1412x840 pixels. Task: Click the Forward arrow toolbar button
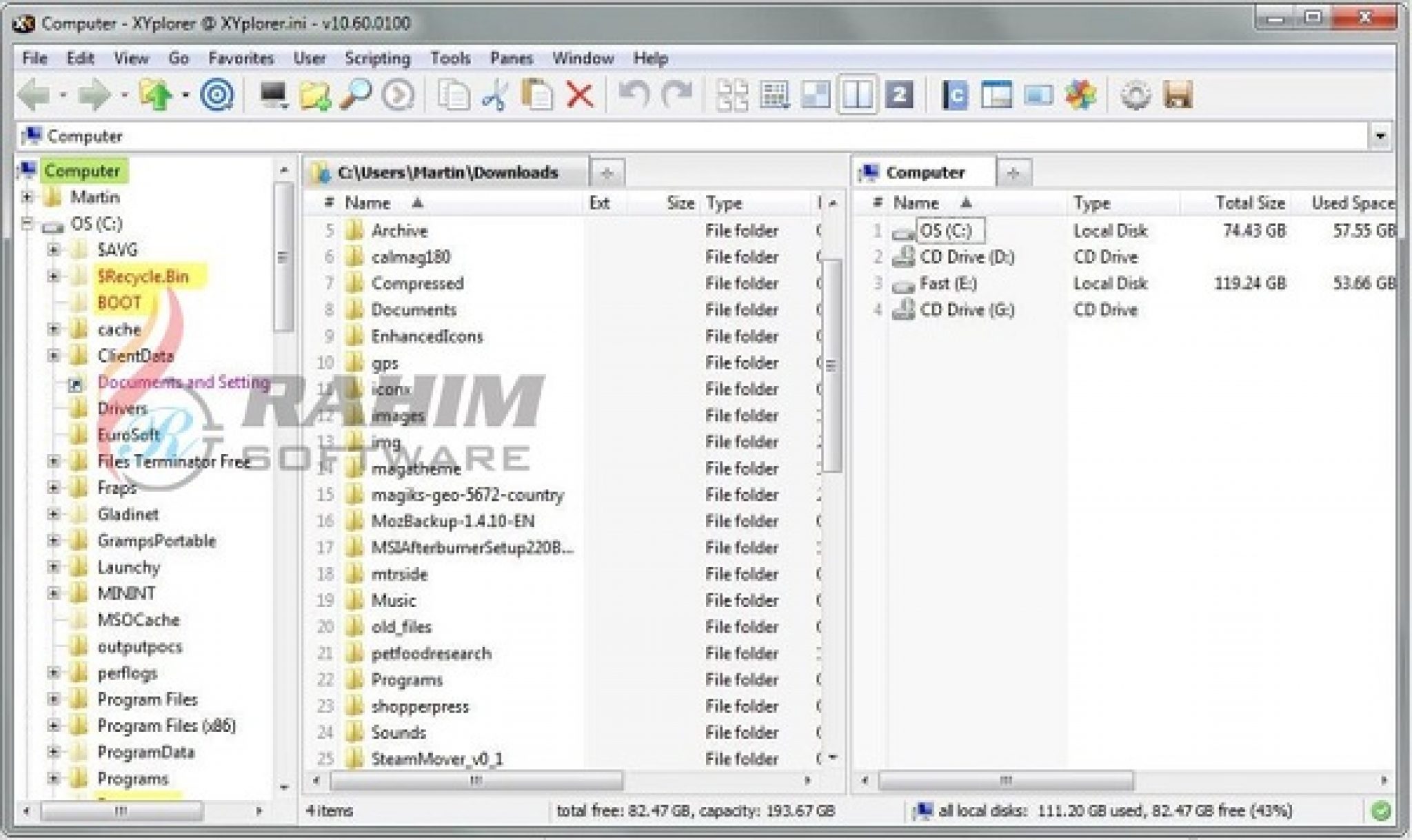tap(94, 95)
